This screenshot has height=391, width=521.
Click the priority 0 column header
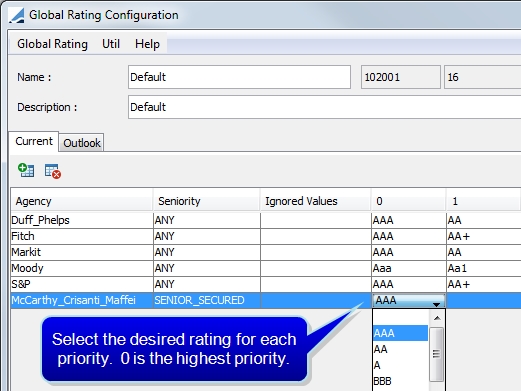click(409, 201)
